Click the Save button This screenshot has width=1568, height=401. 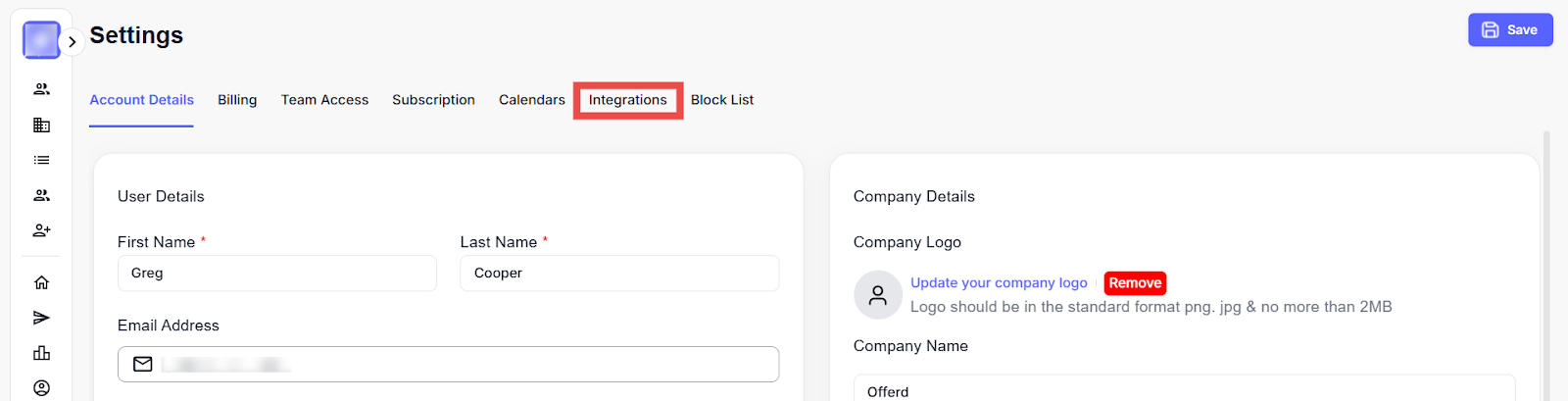click(x=1509, y=29)
